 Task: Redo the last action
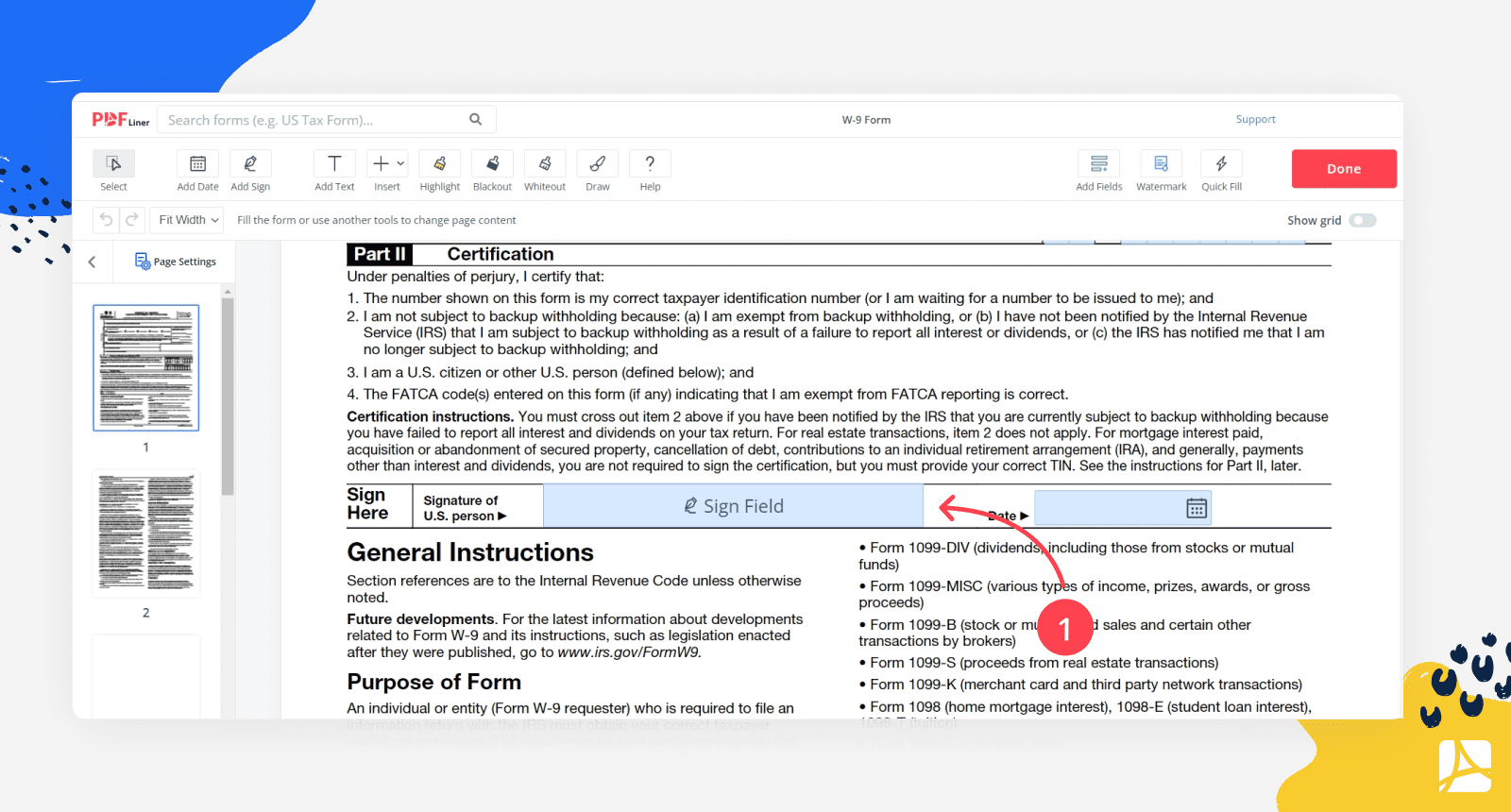pyautogui.click(x=132, y=220)
